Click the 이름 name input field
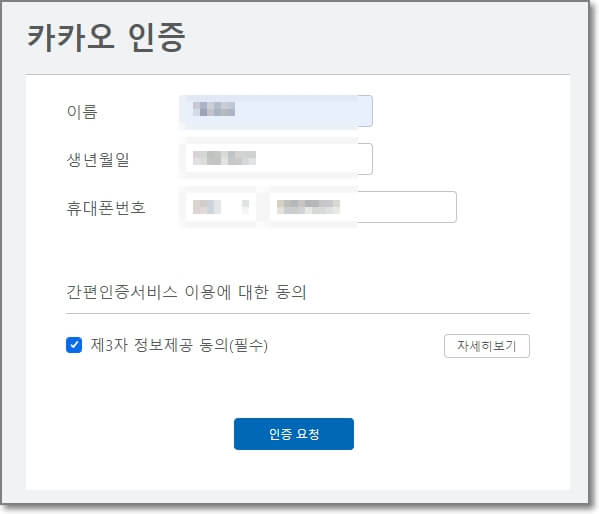599x514 pixels. coord(276,111)
